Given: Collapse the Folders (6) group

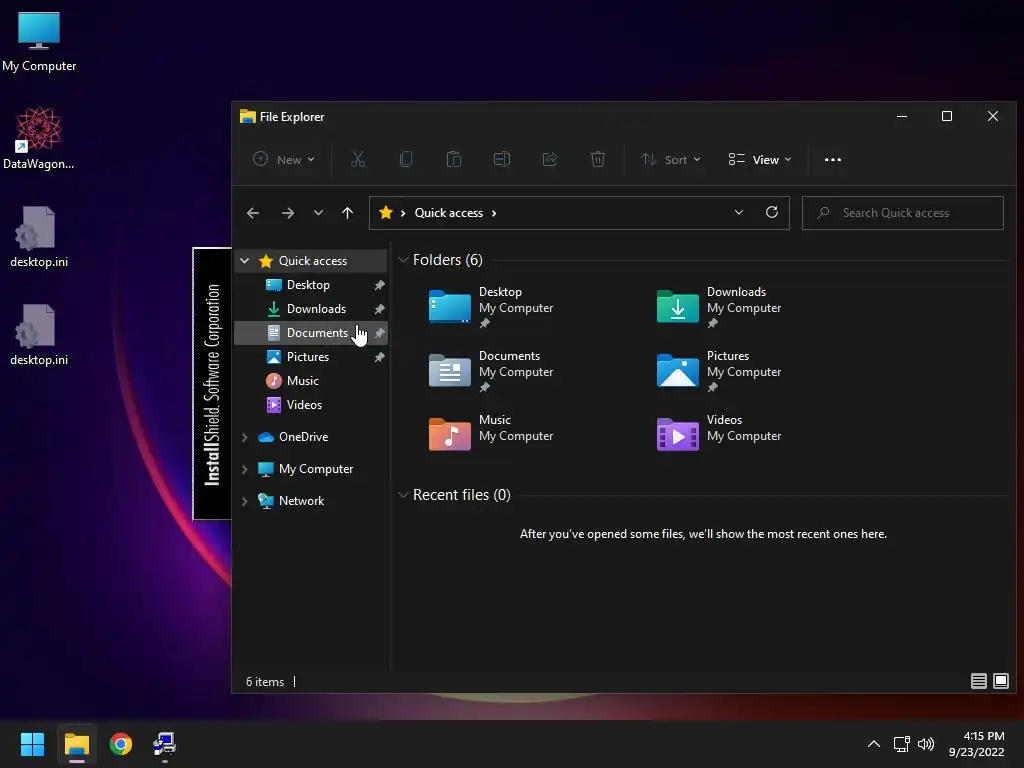Looking at the screenshot, I should tap(403, 260).
